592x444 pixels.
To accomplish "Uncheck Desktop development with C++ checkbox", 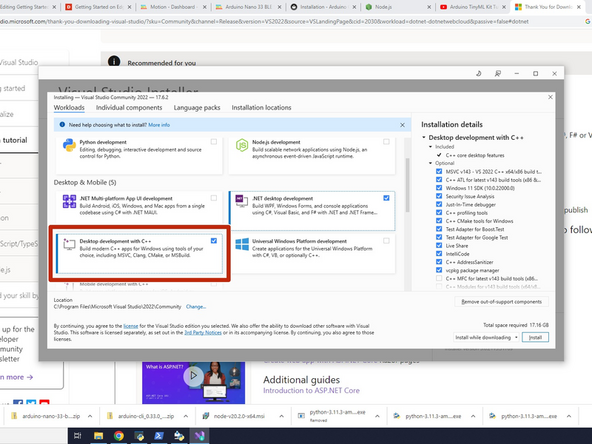I will click(x=214, y=240).
